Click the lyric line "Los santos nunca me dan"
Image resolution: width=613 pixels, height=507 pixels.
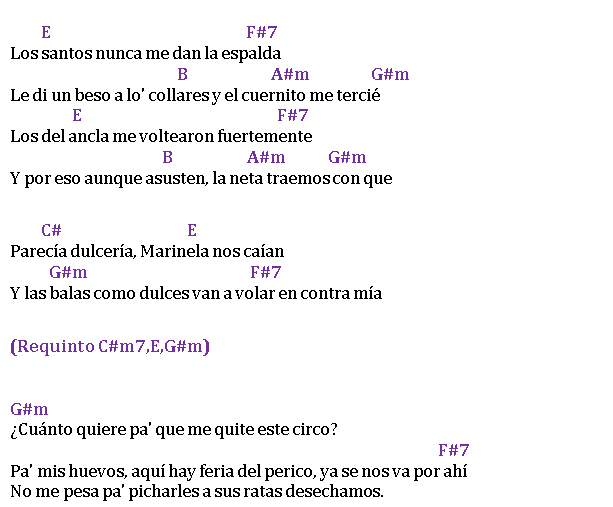pos(145,54)
